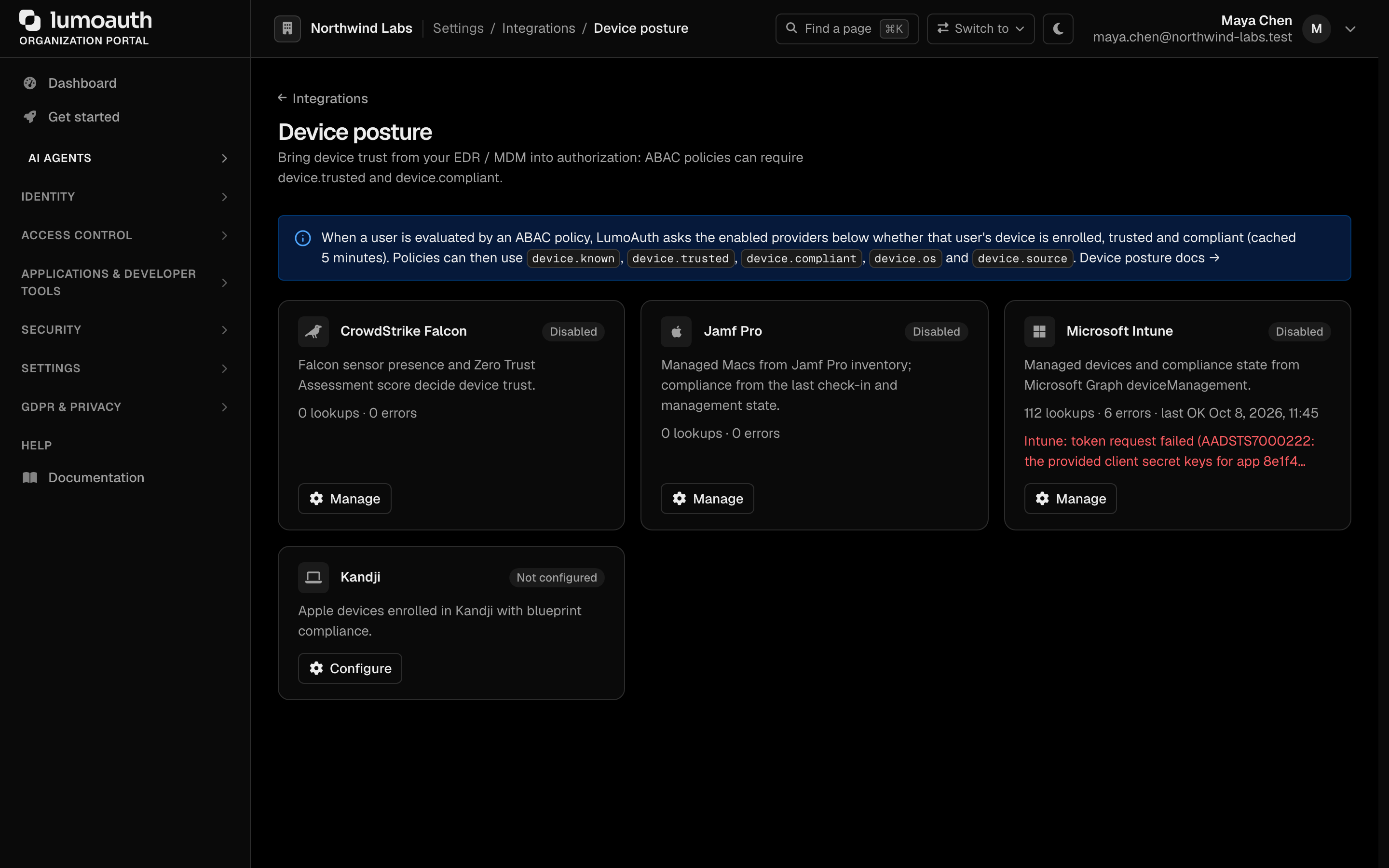Image resolution: width=1389 pixels, height=868 pixels.
Task: Go to Settings in the breadcrumb
Action: (x=458, y=28)
